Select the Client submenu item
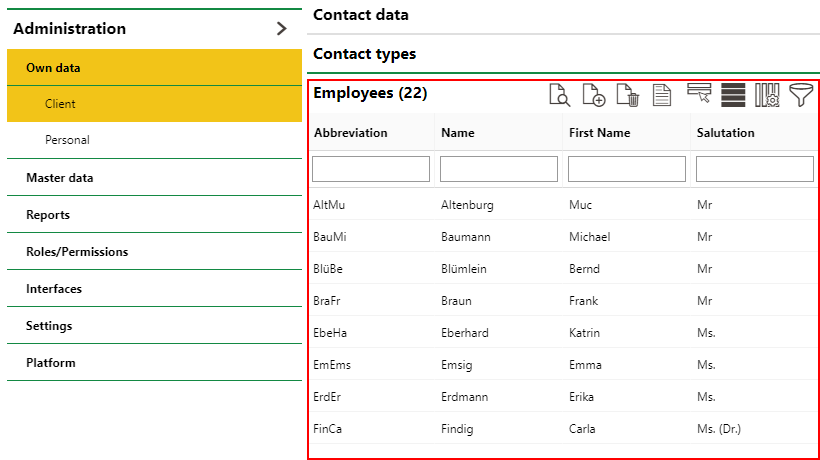820x460 pixels. click(154, 104)
